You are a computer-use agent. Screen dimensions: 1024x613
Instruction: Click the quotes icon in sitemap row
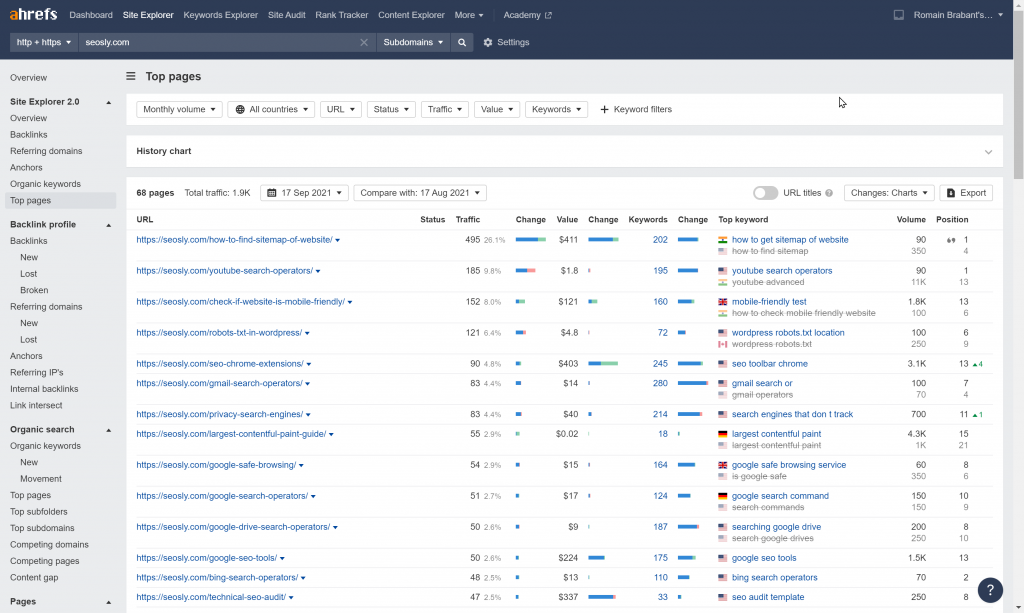pyautogui.click(x=951, y=240)
